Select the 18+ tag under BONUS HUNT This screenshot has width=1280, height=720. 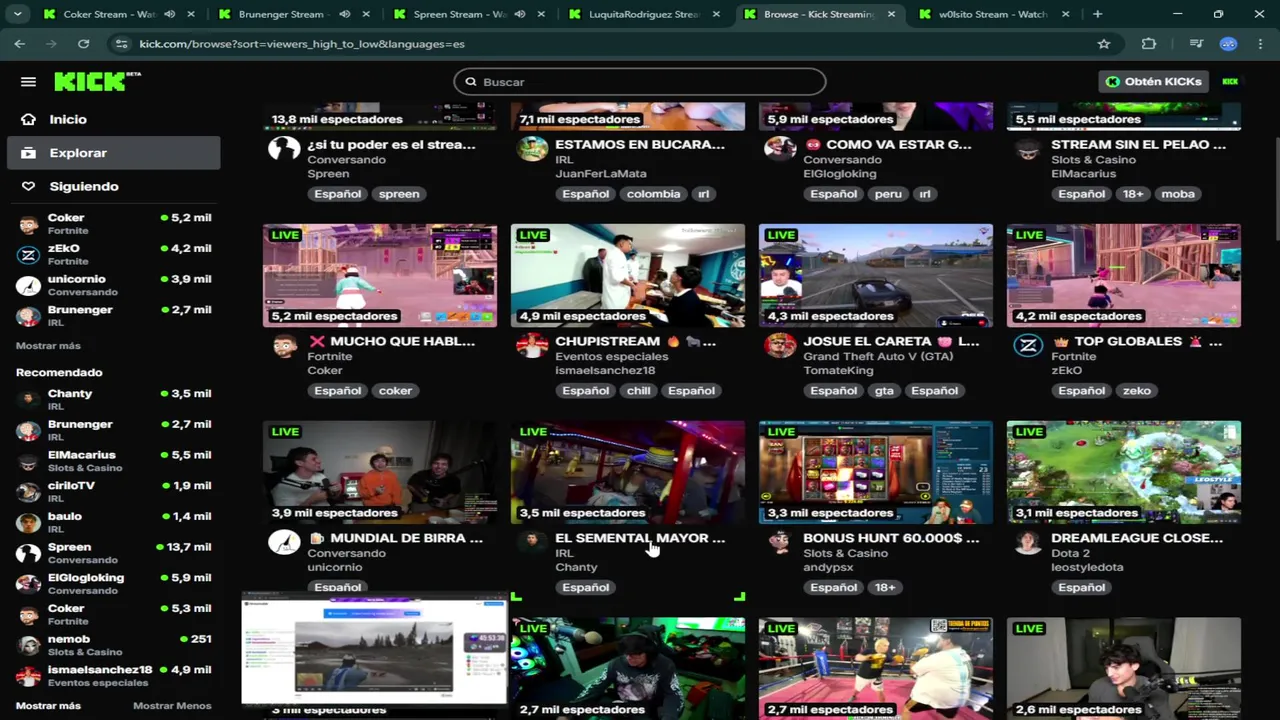[885, 588]
